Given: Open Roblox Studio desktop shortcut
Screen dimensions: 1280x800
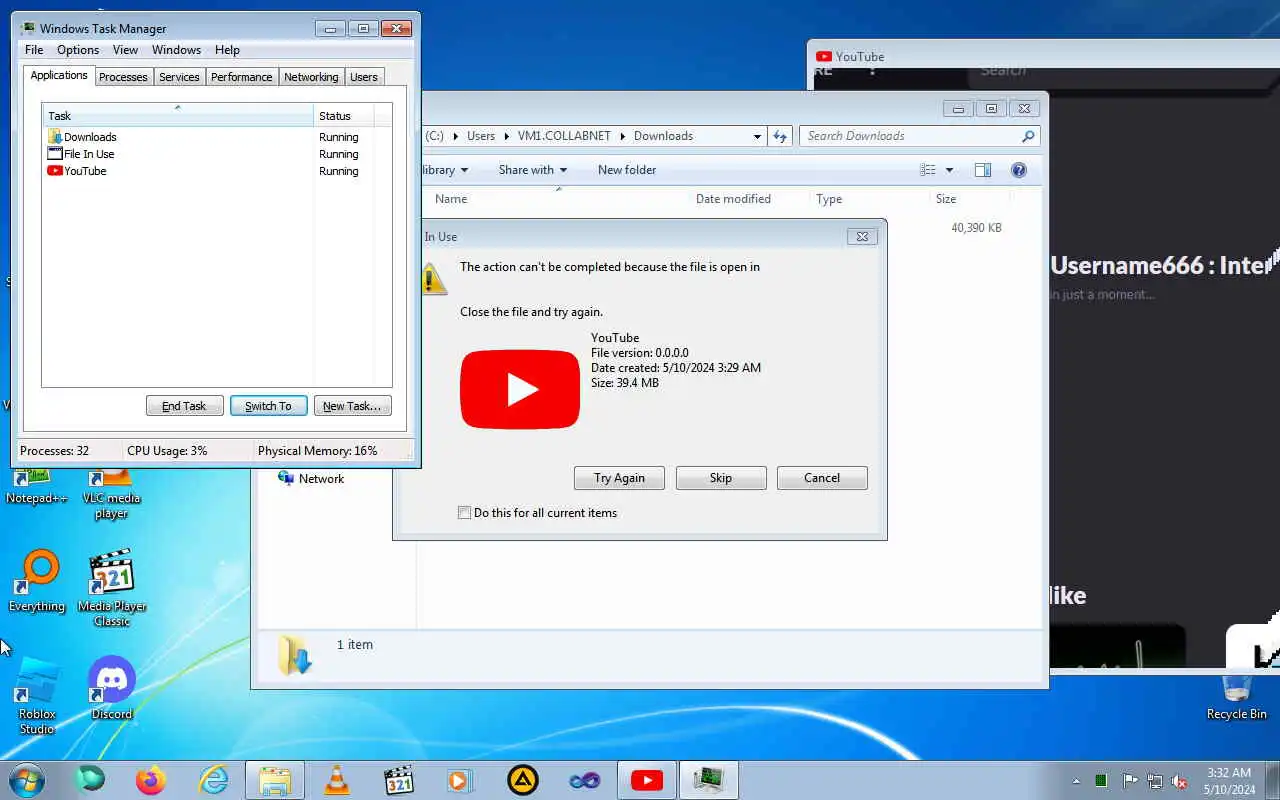Looking at the screenshot, I should pos(37,695).
